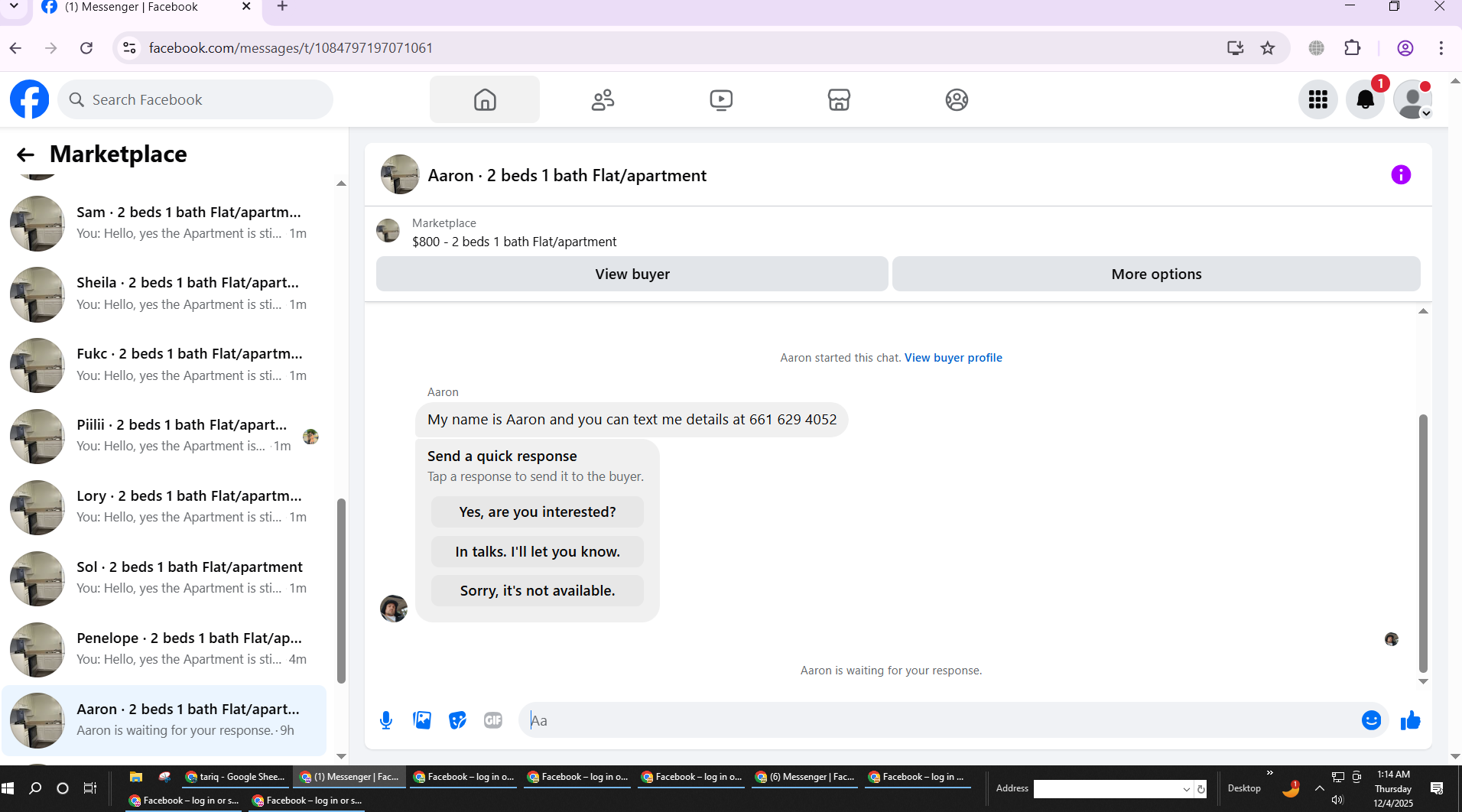Open the conversation with Sam
This screenshot has width=1462, height=812.
[x=164, y=223]
